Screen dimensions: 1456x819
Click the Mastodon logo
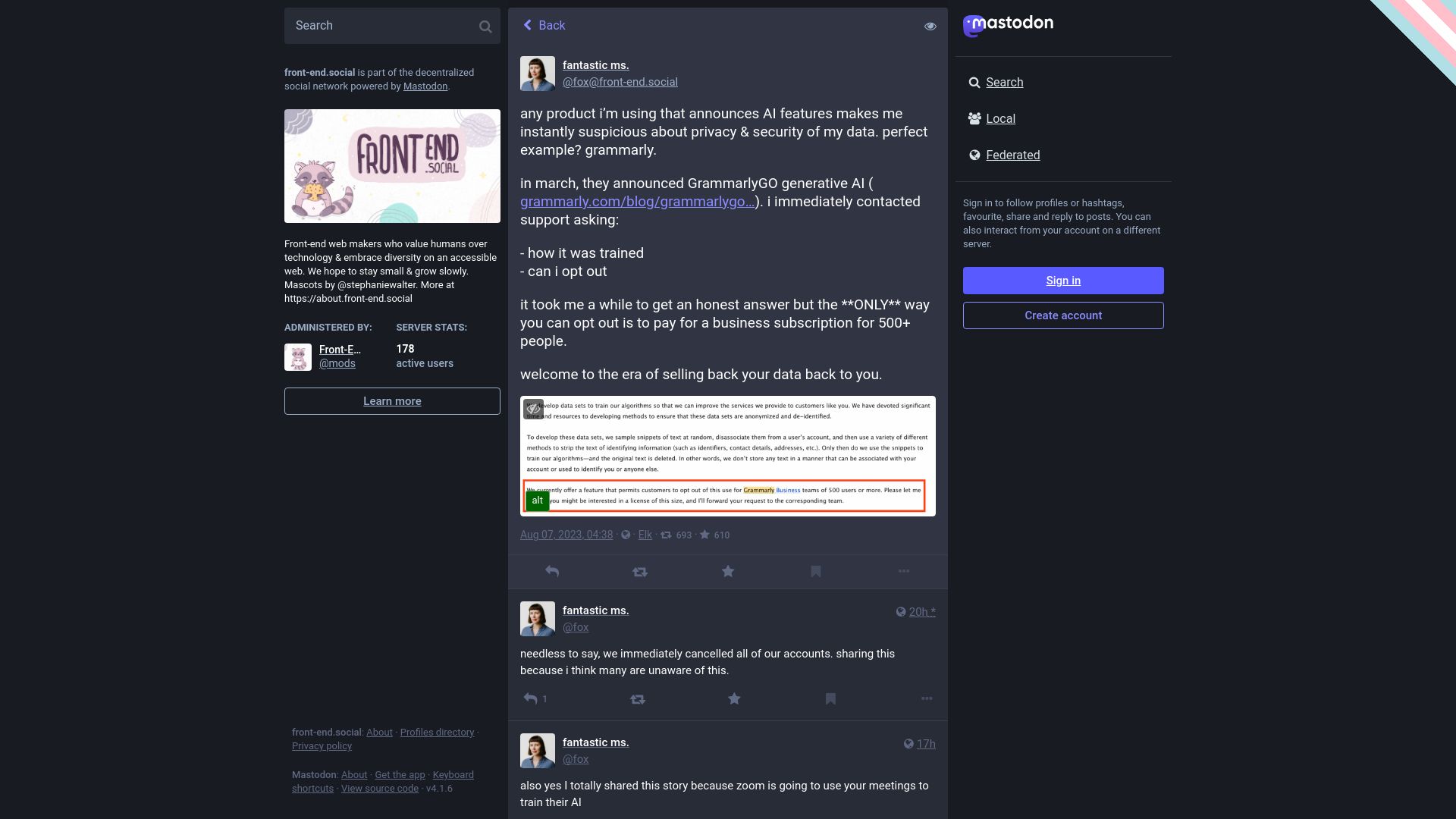[x=1008, y=25]
